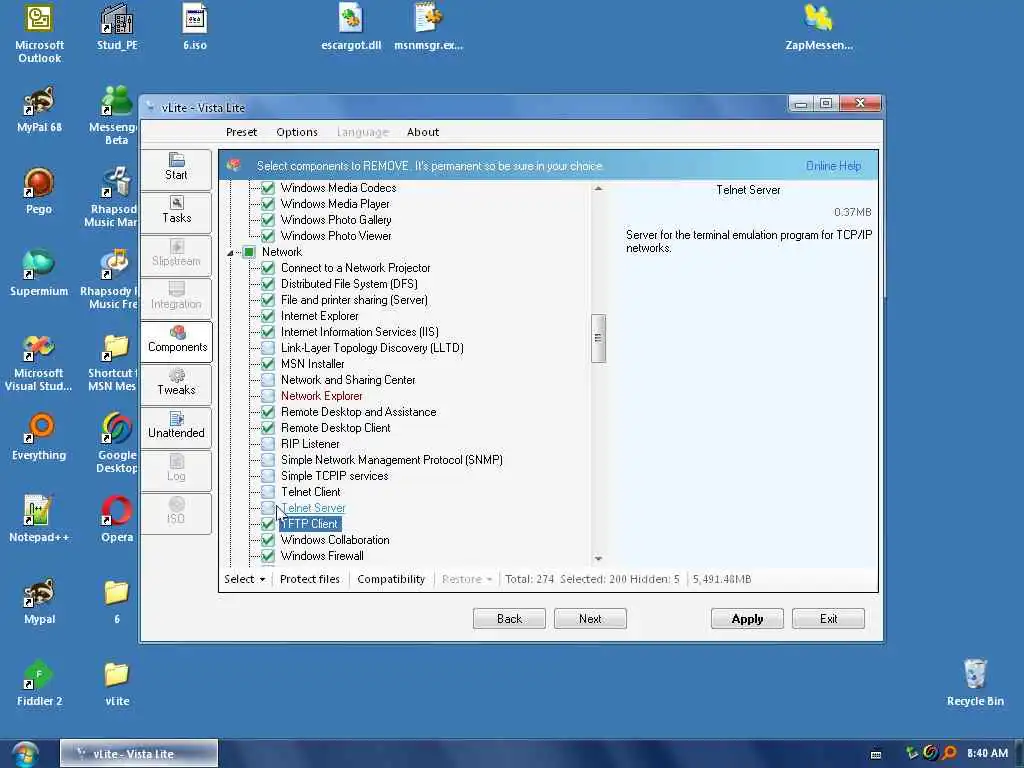Check the Telnet Server checkbox
Screen dimensions: 1024x768
pyautogui.click(x=268, y=508)
